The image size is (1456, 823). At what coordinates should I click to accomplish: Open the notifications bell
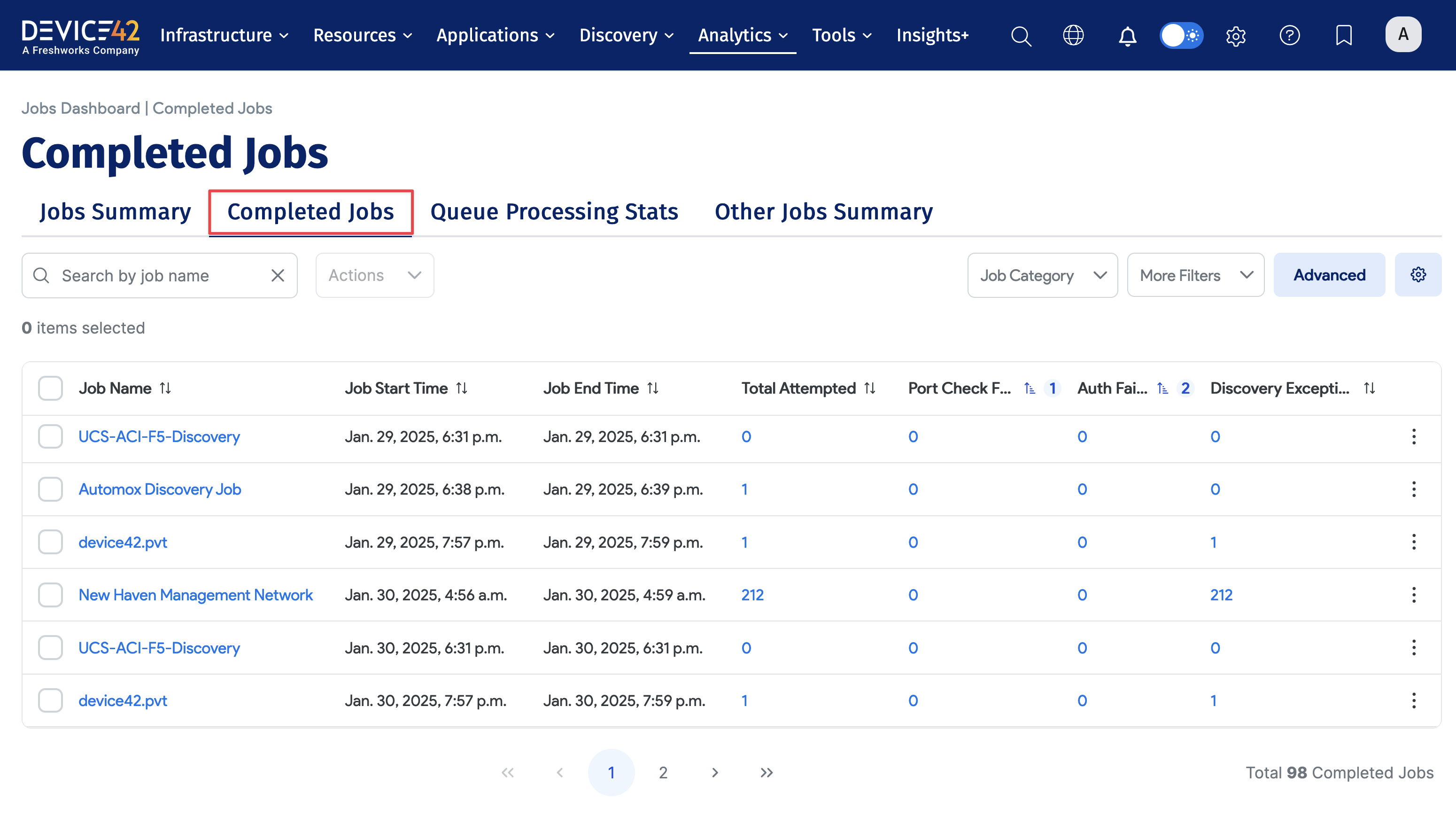pyautogui.click(x=1127, y=36)
